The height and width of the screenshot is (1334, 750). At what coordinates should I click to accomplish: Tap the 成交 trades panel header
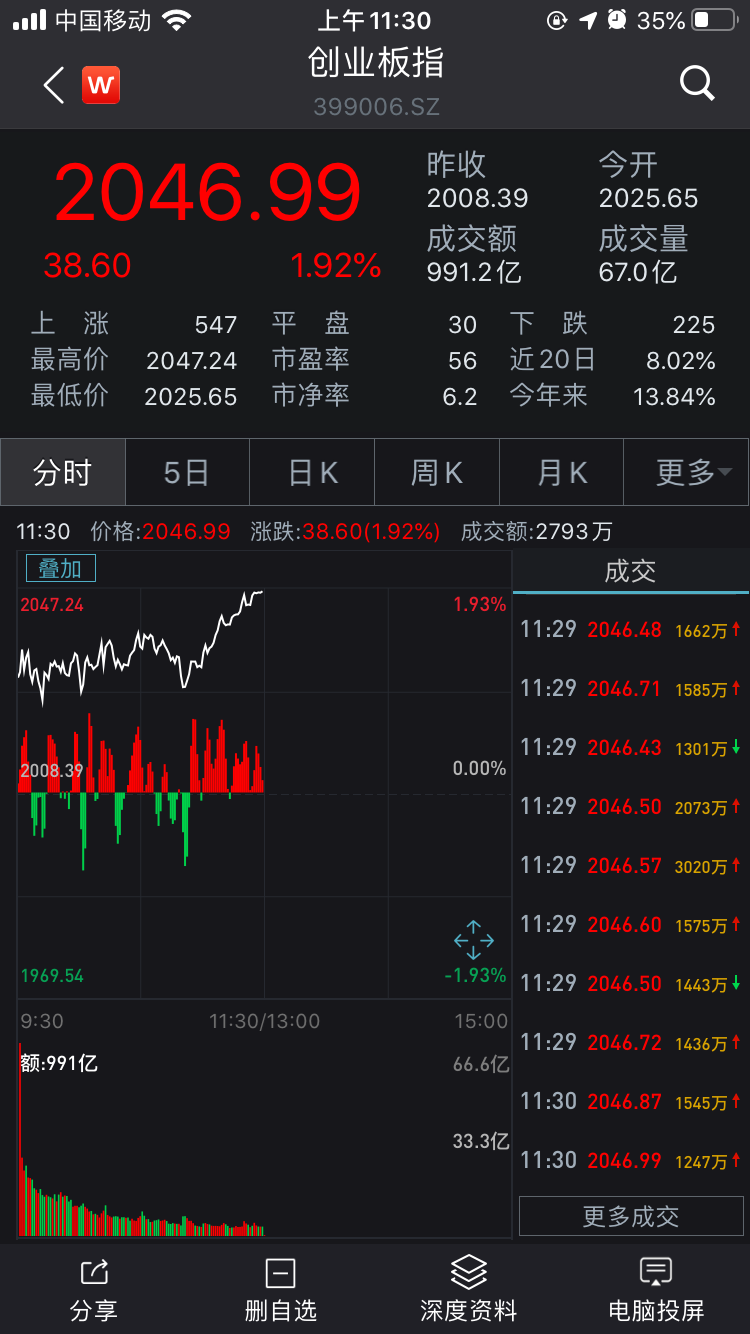(631, 571)
